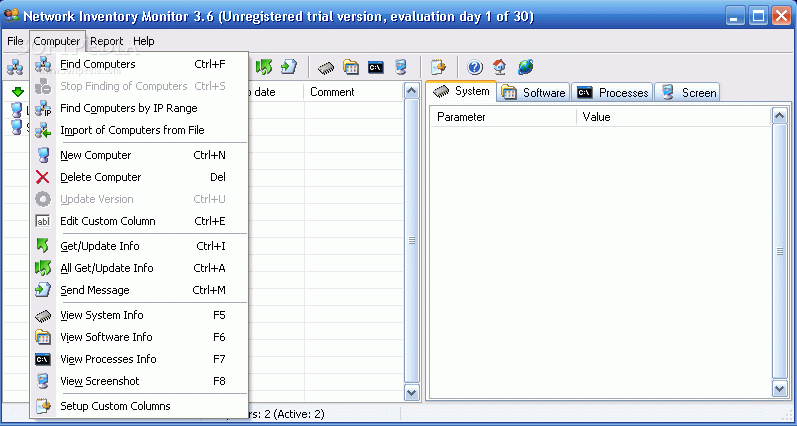Click the details panel scrollbar thumb
The image size is (797, 426).
(780, 252)
